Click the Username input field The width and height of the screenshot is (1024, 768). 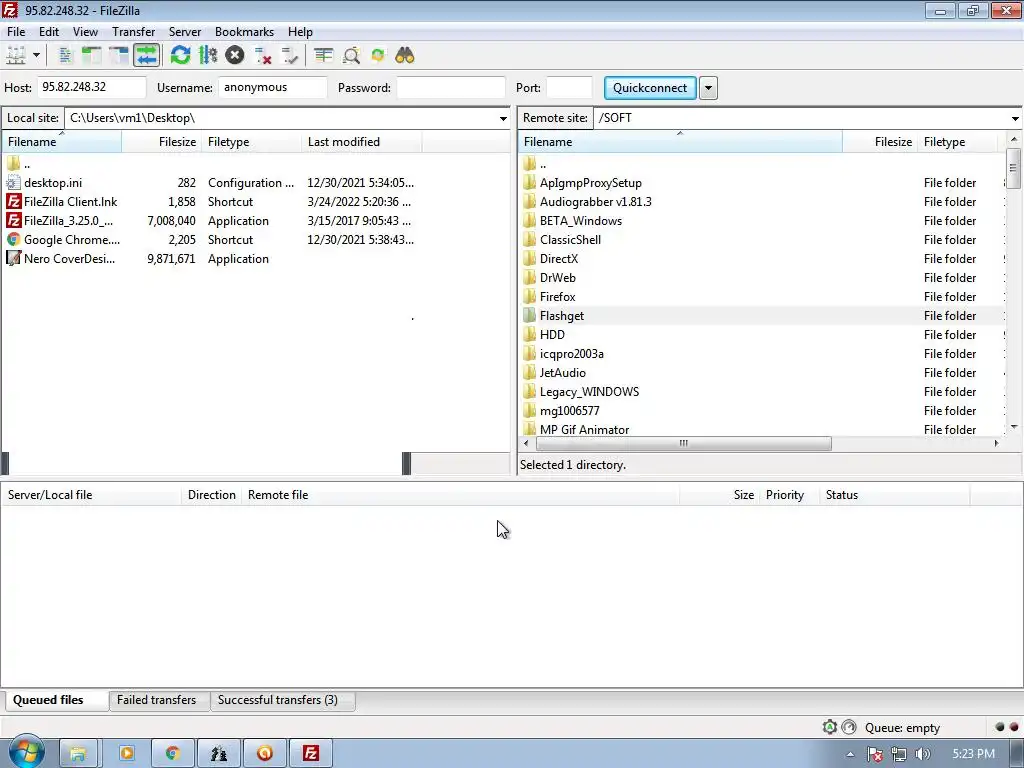272,87
